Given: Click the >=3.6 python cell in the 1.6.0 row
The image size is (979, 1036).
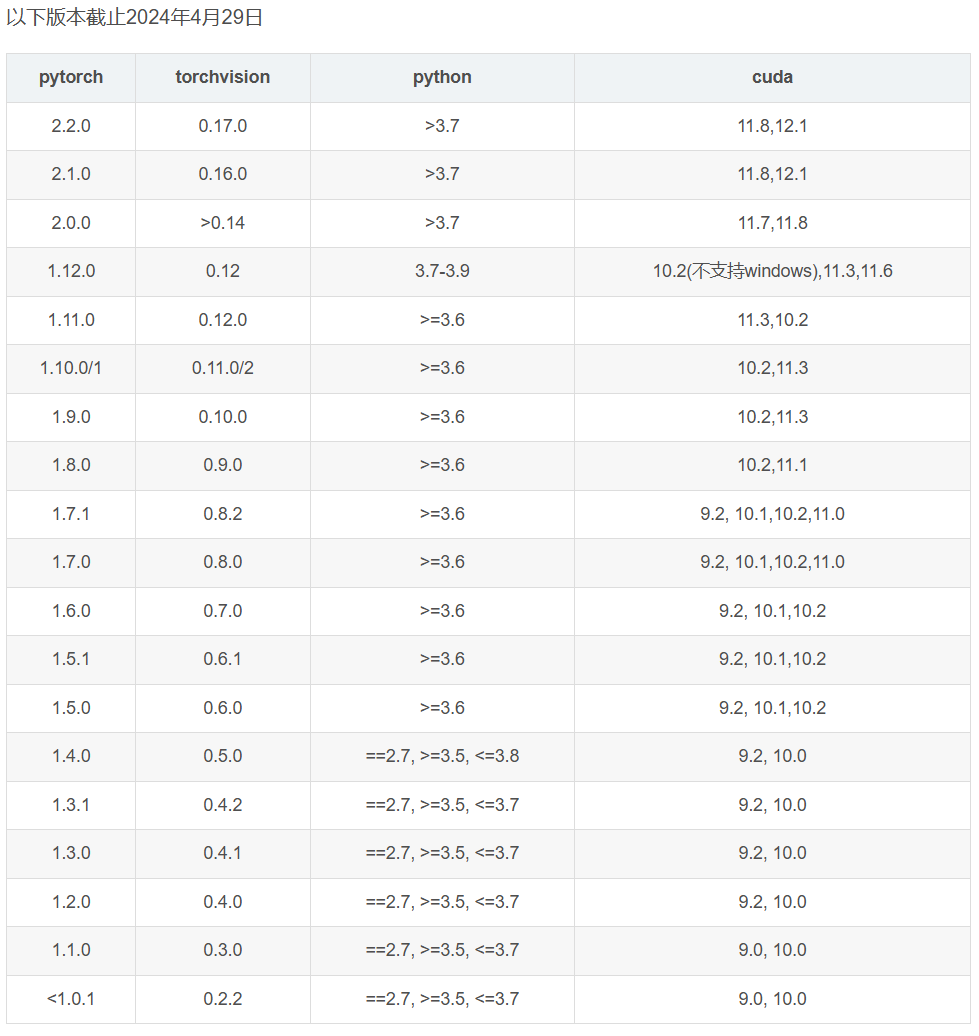Looking at the screenshot, I should [442, 611].
